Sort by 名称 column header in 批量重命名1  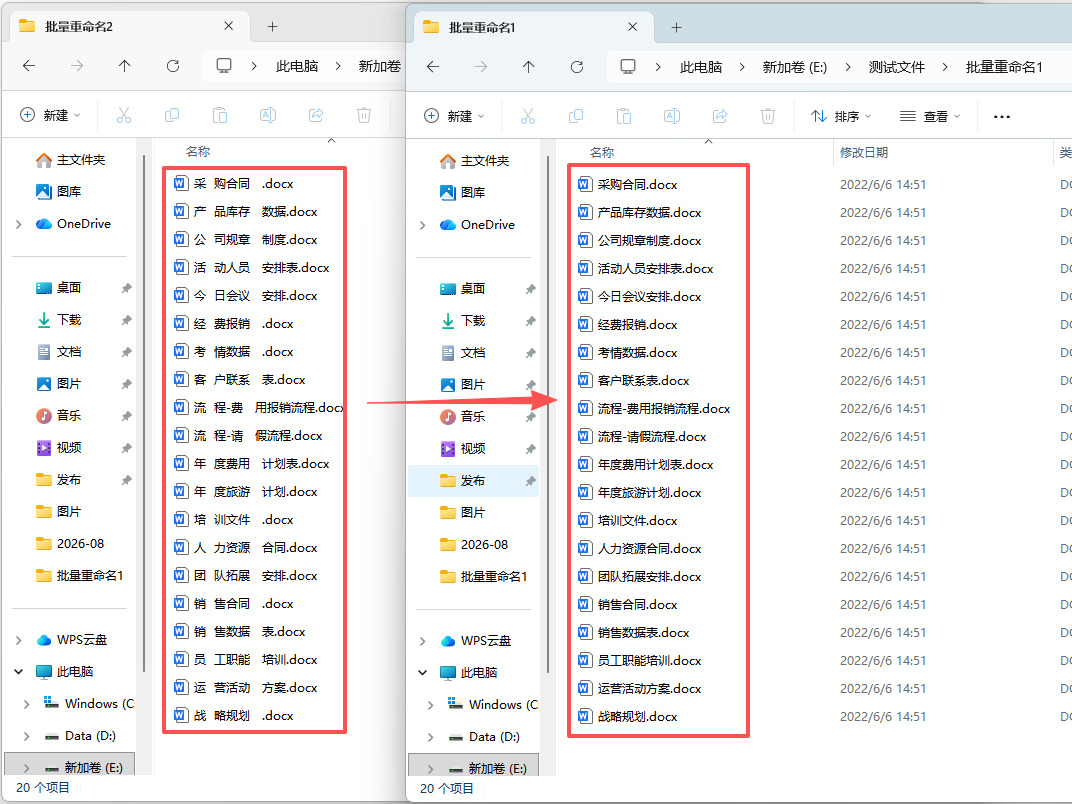pyautogui.click(x=602, y=152)
